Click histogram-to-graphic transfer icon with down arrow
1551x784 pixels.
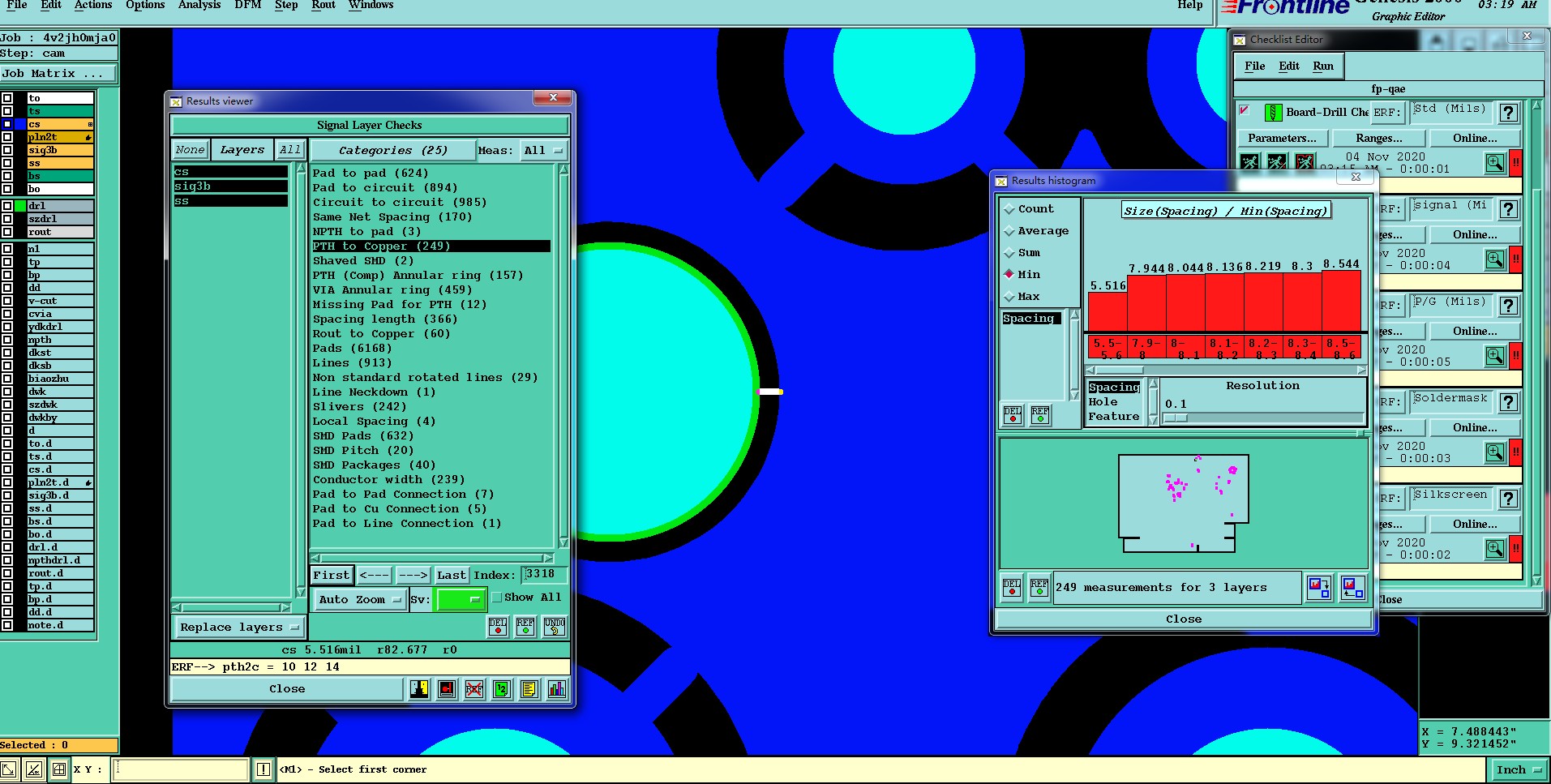(x=1318, y=587)
